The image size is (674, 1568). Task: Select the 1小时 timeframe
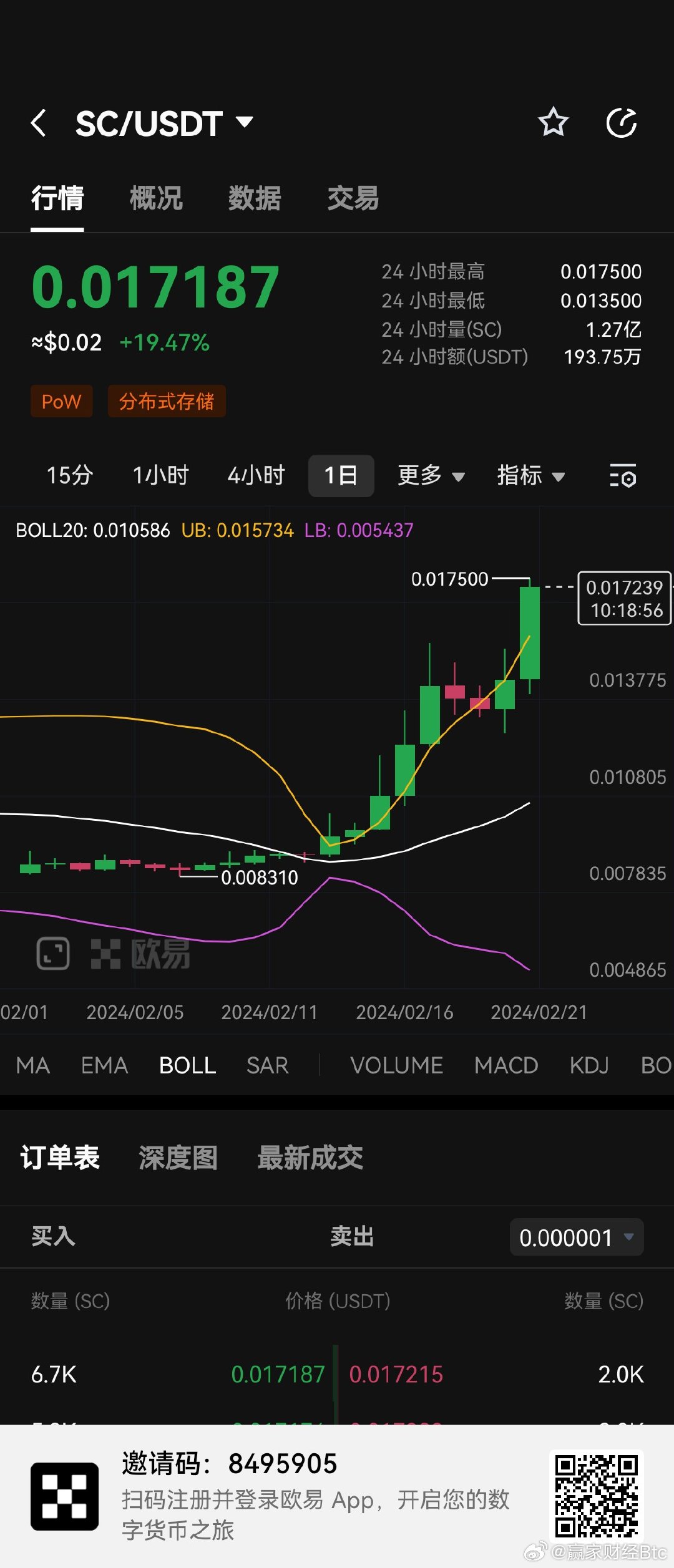point(160,476)
